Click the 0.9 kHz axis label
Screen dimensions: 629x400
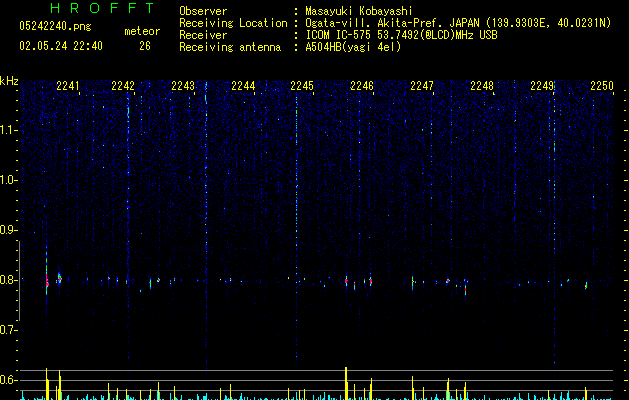point(8,230)
